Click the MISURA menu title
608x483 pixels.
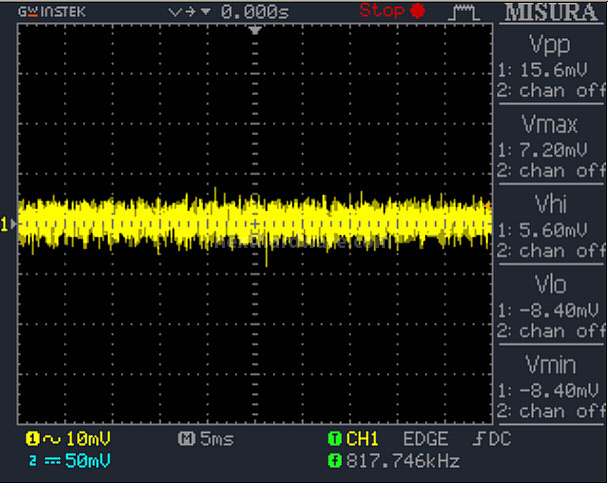coord(551,12)
